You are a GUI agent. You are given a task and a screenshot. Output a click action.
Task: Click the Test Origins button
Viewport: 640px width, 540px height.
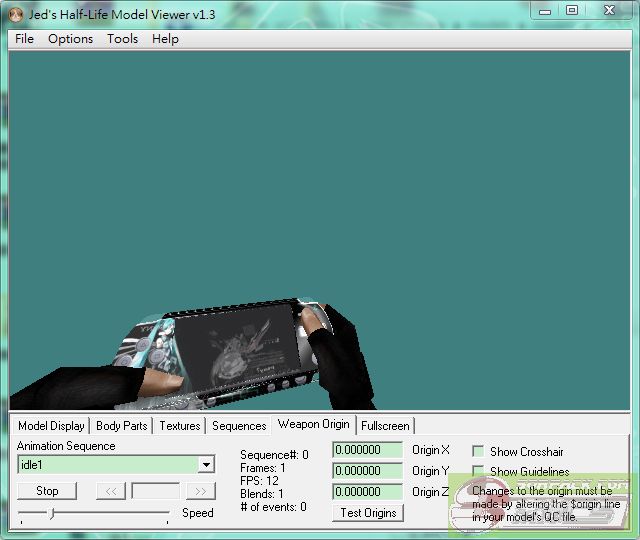[x=368, y=513]
